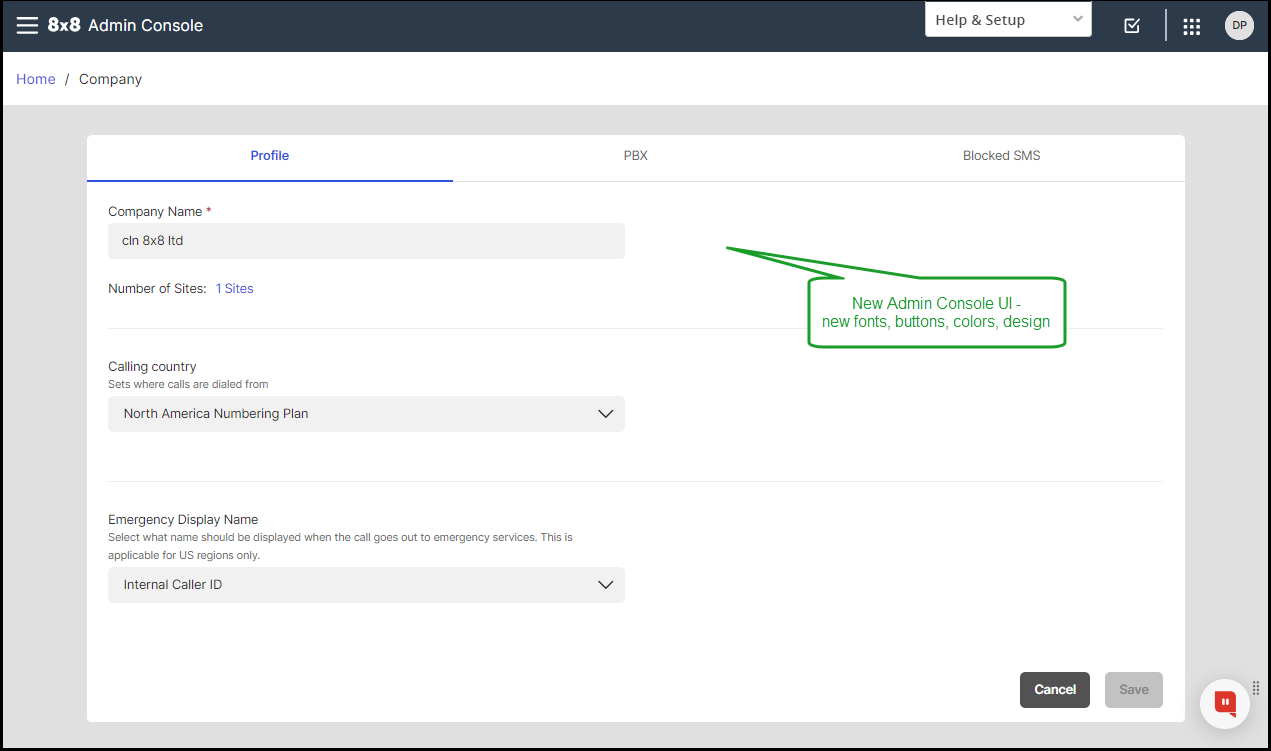Screen dimensions: 1271x751
Task: Click the Number of Sites label
Action: pos(157,289)
